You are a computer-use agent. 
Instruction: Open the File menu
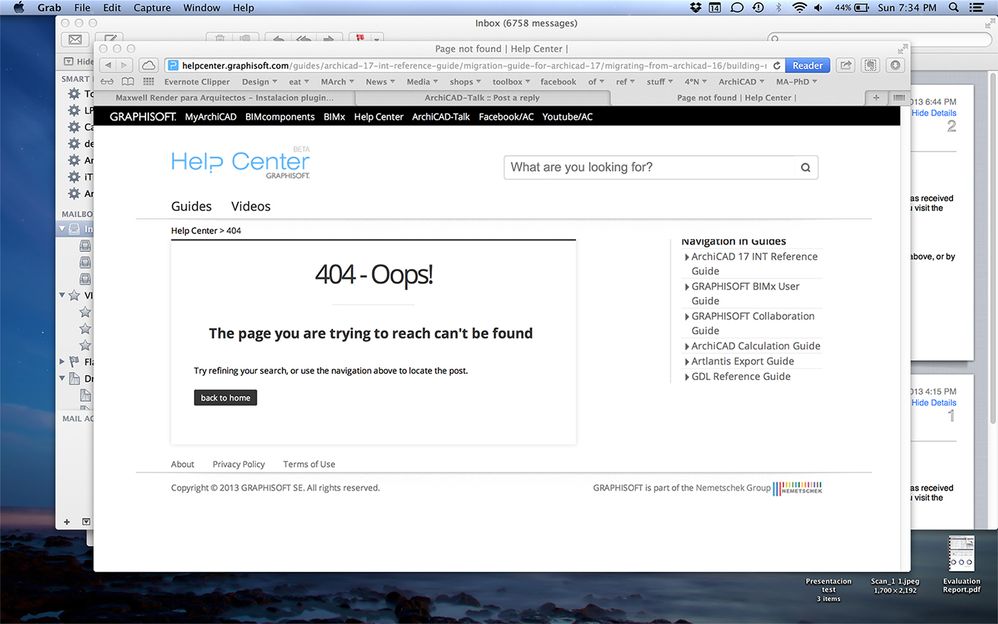point(82,8)
